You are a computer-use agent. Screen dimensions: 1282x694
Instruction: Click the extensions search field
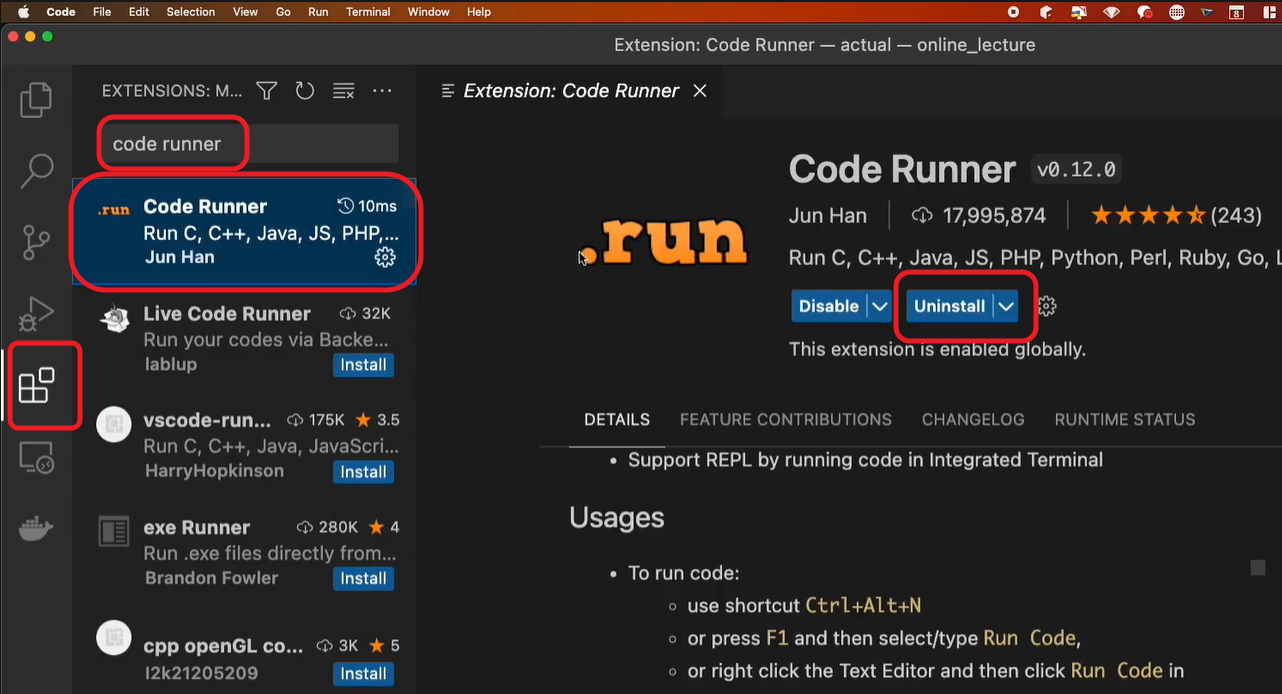pyautogui.click(x=248, y=144)
